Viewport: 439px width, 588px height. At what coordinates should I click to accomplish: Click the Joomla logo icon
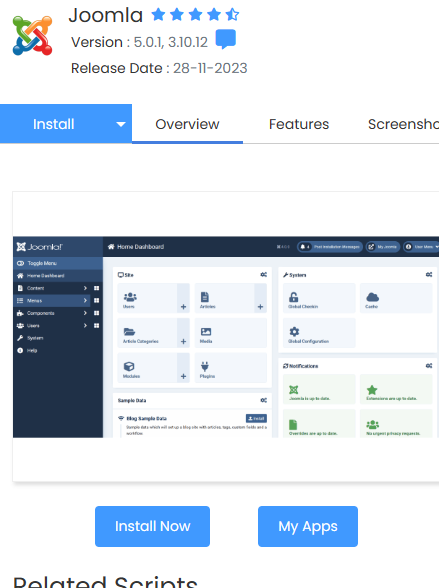(x=32, y=36)
